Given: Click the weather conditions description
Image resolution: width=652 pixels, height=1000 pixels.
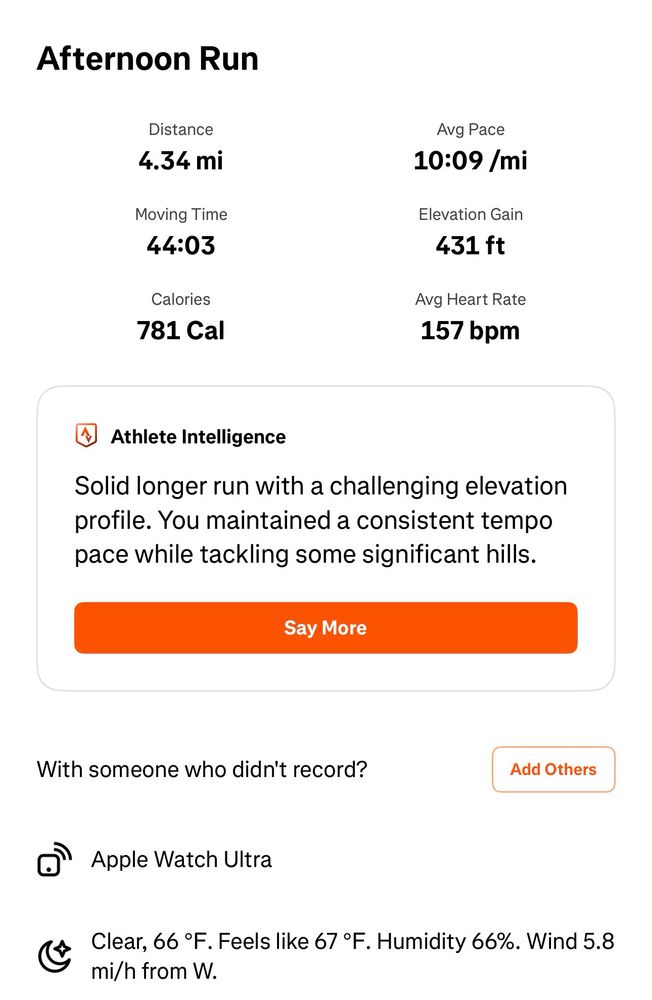Looking at the screenshot, I should 352,955.
